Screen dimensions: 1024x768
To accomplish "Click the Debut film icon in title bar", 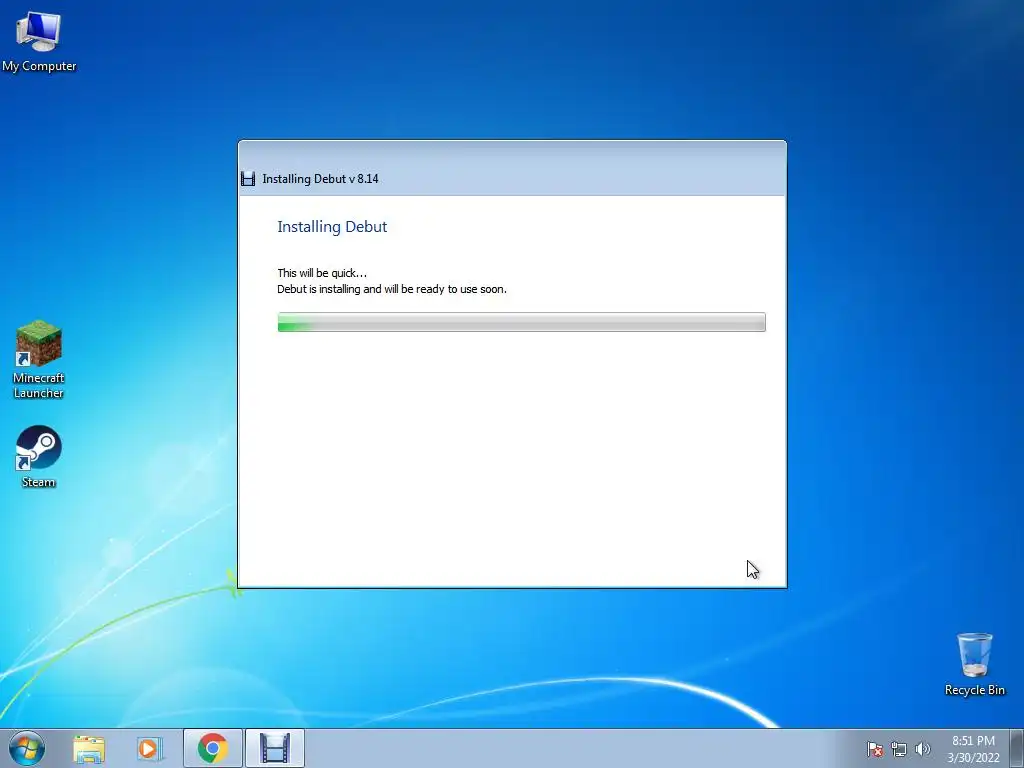I will point(248,179).
